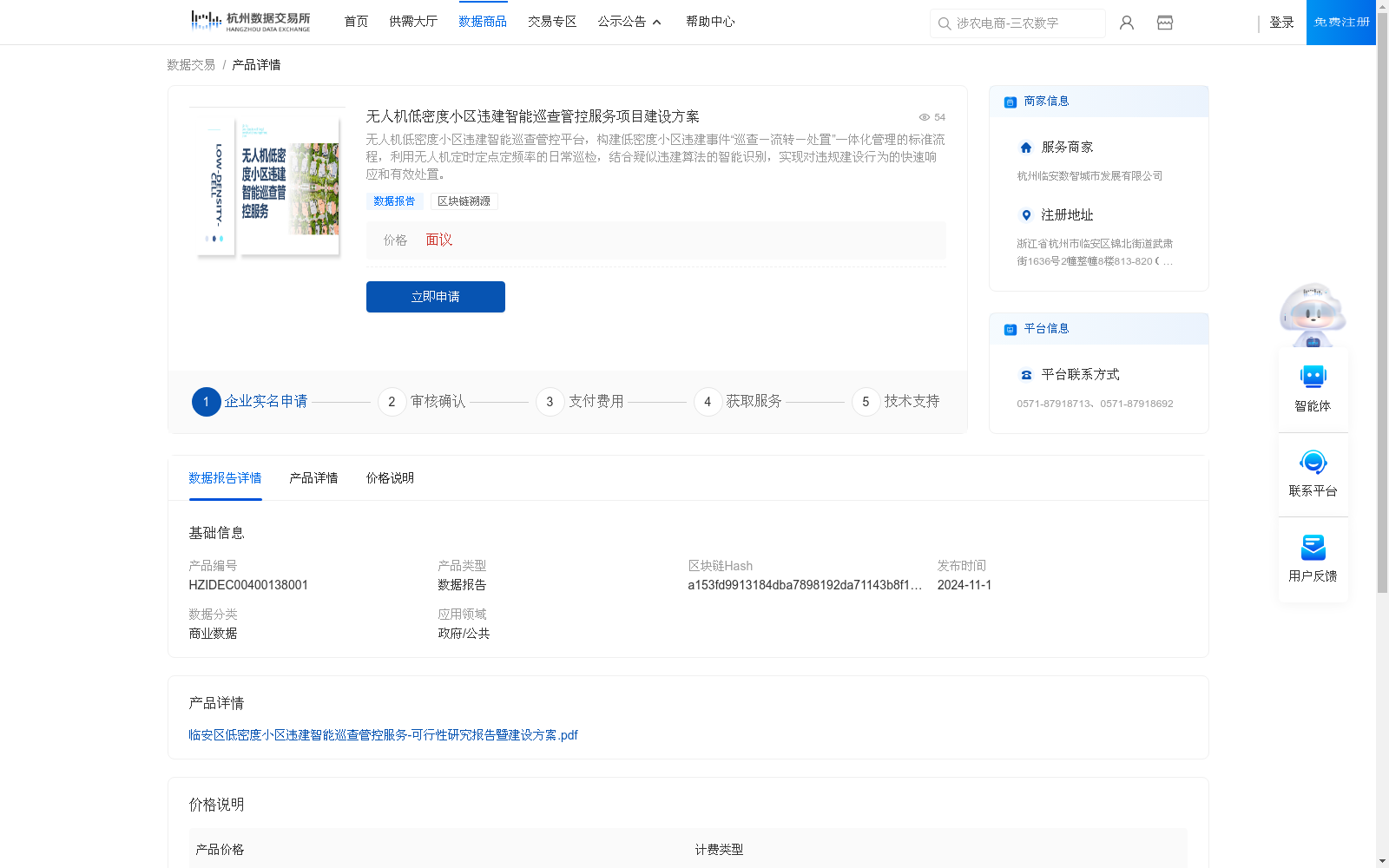Click the price value 面议
The image size is (1389, 868).
click(x=439, y=240)
